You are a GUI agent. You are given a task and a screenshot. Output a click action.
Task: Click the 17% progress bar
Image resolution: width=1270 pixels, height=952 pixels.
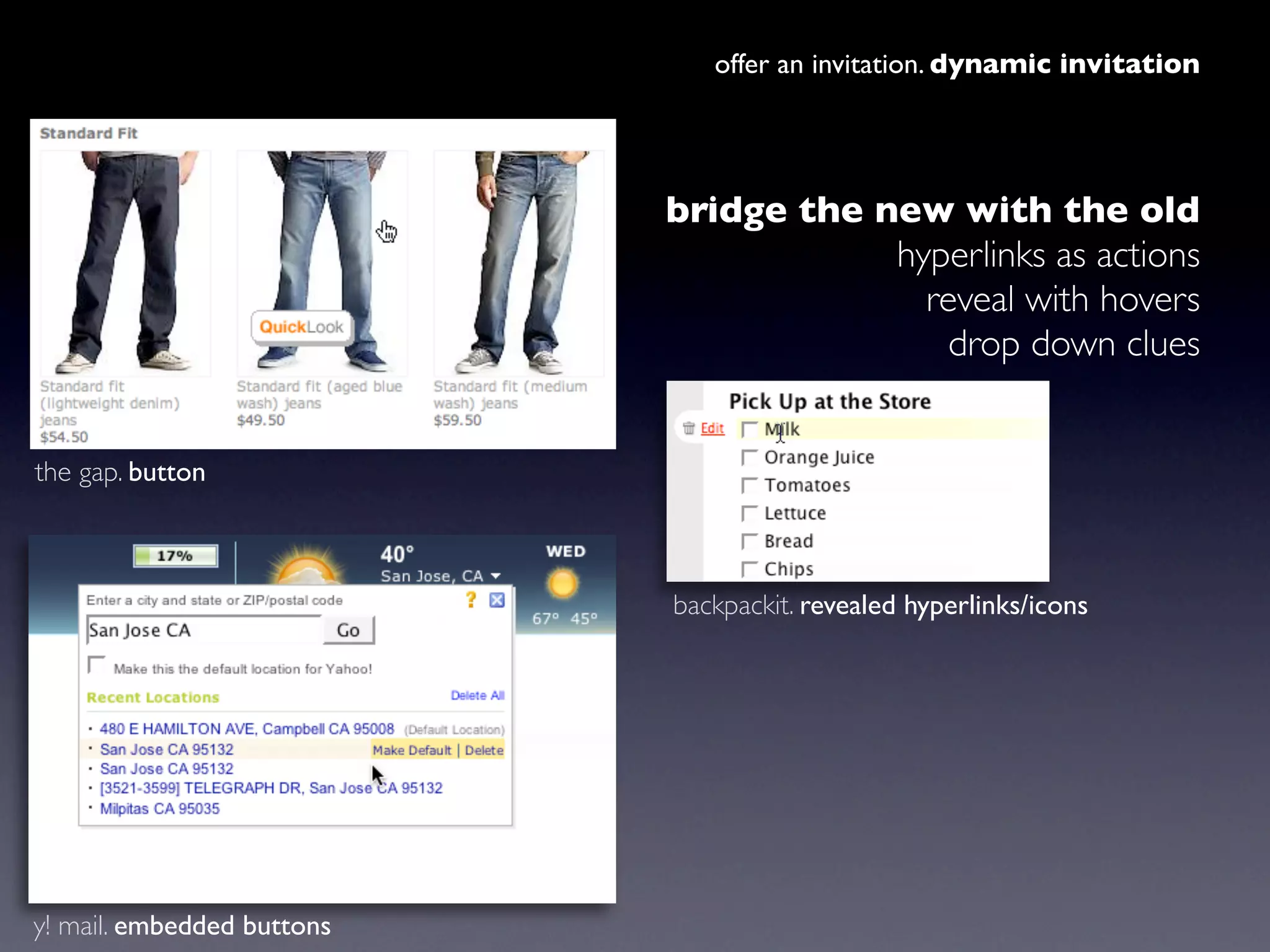pos(175,556)
